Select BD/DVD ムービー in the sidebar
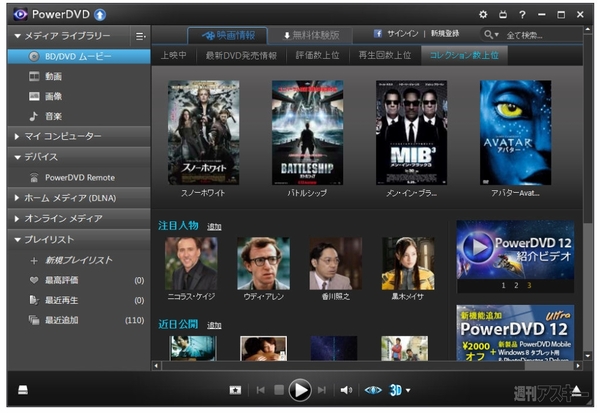This screenshot has height=413, width=600. point(79,57)
